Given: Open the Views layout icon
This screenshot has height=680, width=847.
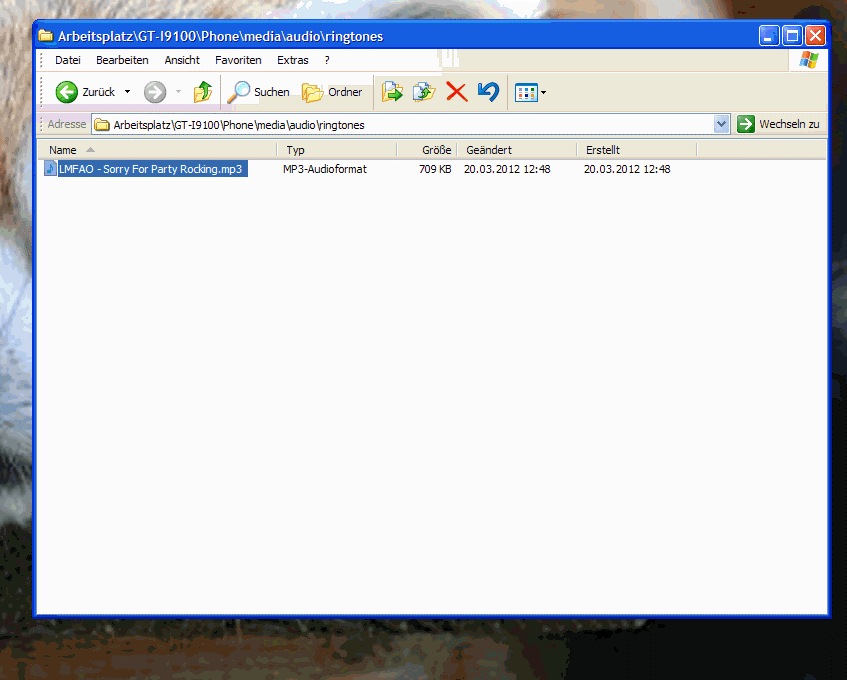Looking at the screenshot, I should coord(526,92).
